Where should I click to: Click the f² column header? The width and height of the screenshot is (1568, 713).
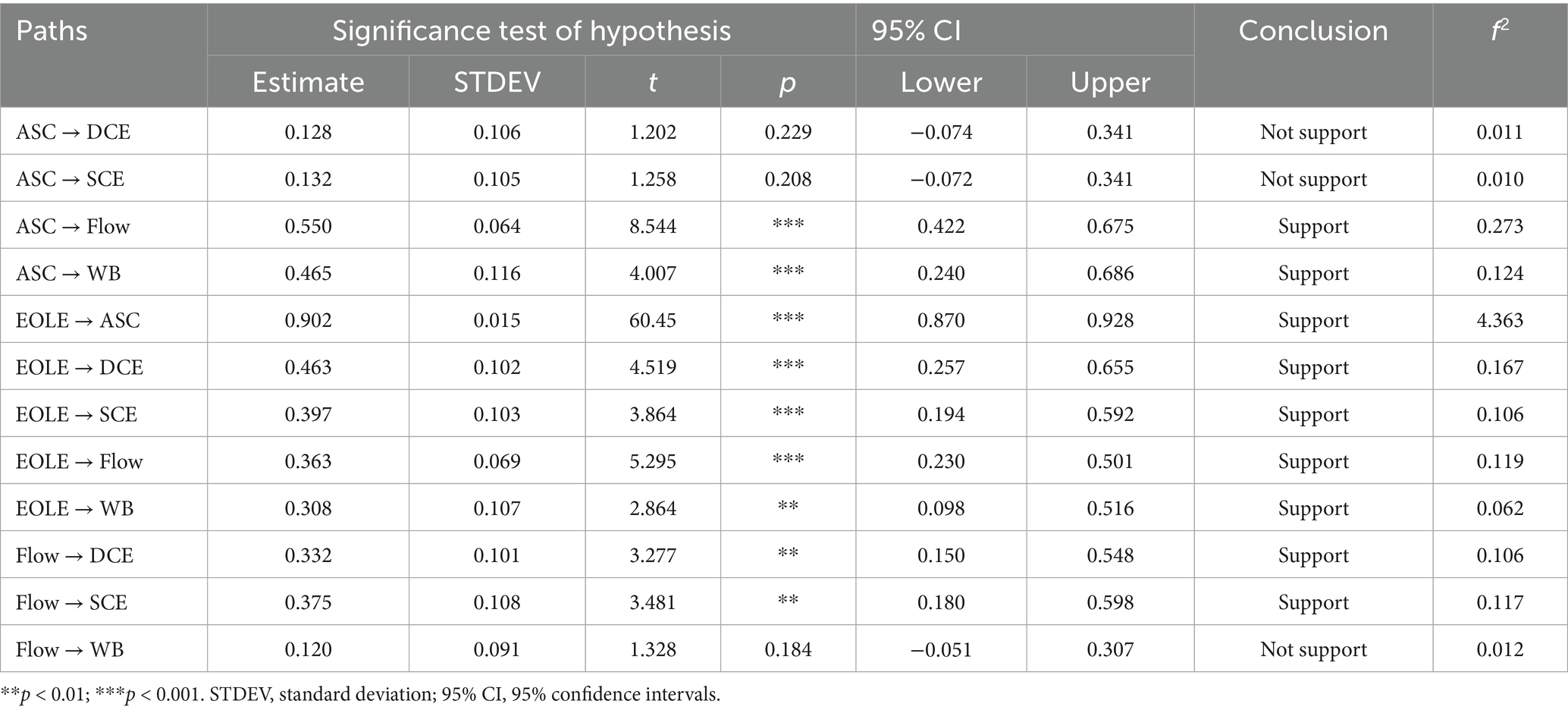1499,31
